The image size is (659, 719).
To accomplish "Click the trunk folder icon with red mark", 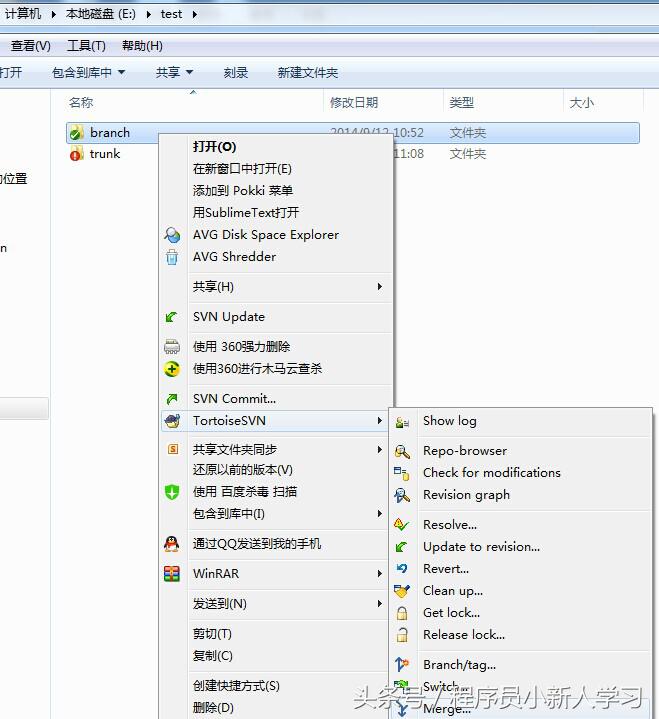I will tap(76, 154).
